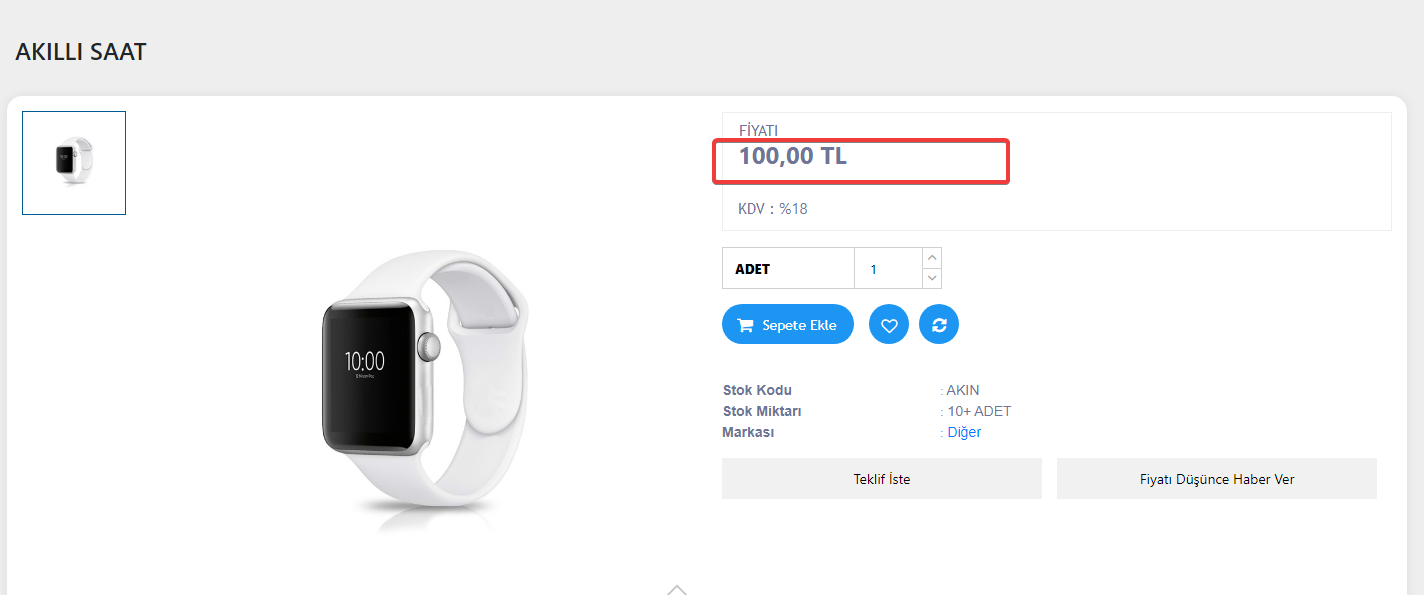The image size is (1424, 595).
Task: Click the up chevron below the product image
Action: click(677, 589)
